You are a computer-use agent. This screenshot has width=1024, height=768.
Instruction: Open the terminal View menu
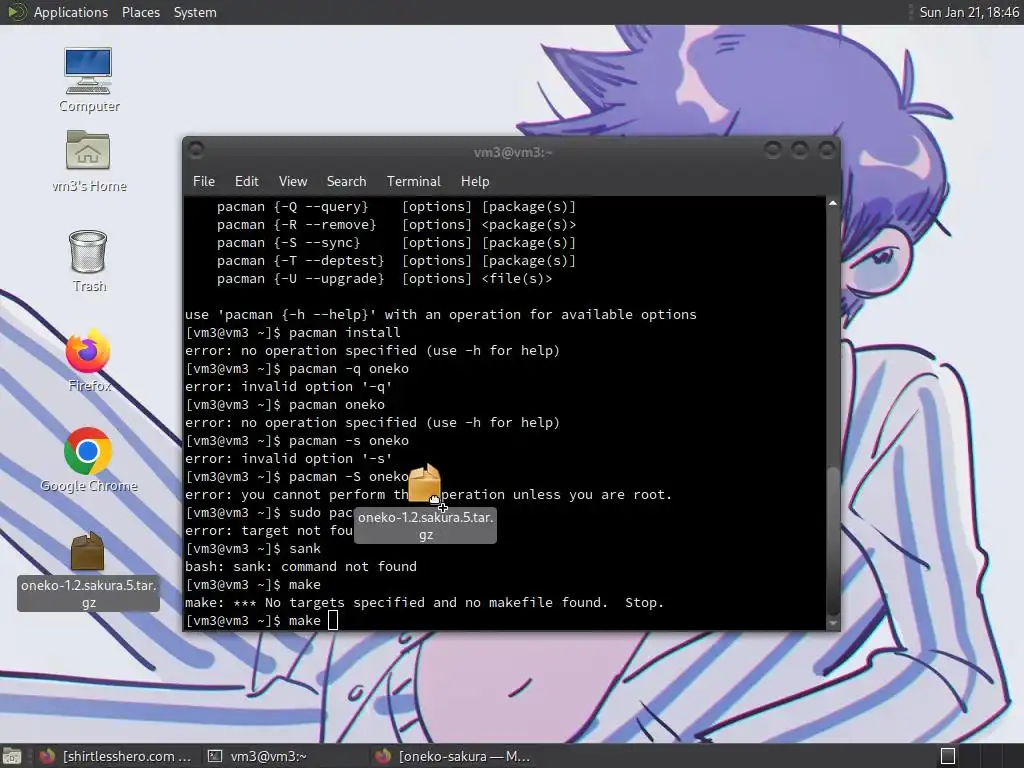click(x=293, y=181)
